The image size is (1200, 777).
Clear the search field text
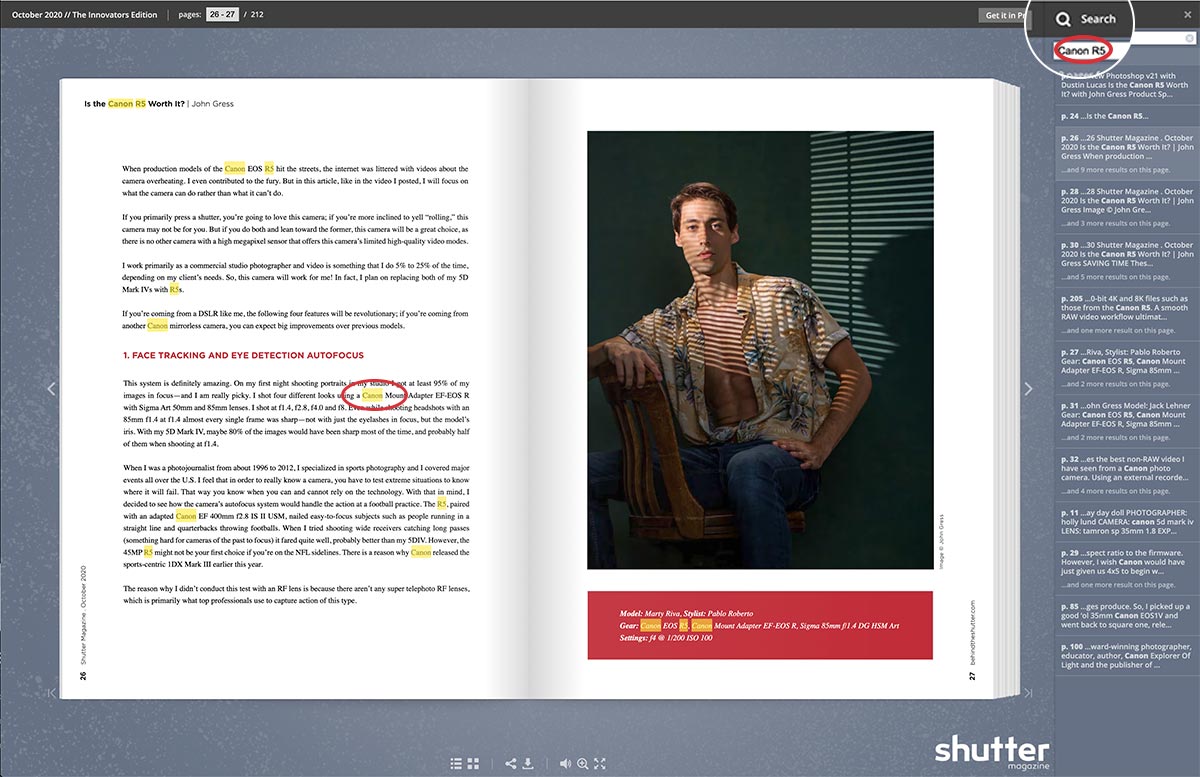point(1189,39)
